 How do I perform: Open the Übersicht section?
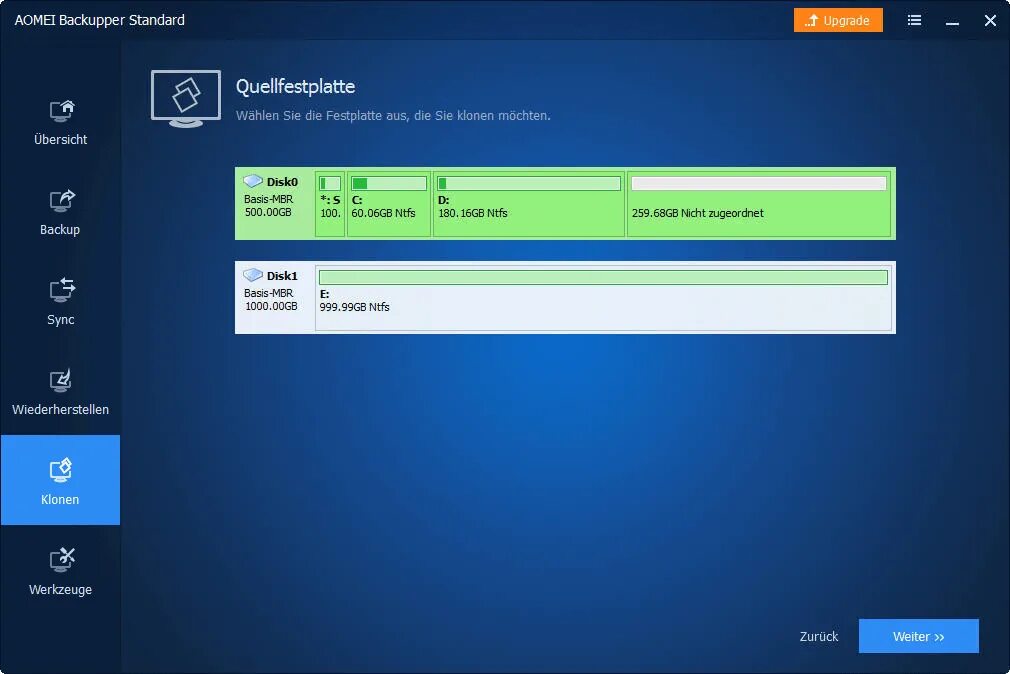(x=60, y=123)
